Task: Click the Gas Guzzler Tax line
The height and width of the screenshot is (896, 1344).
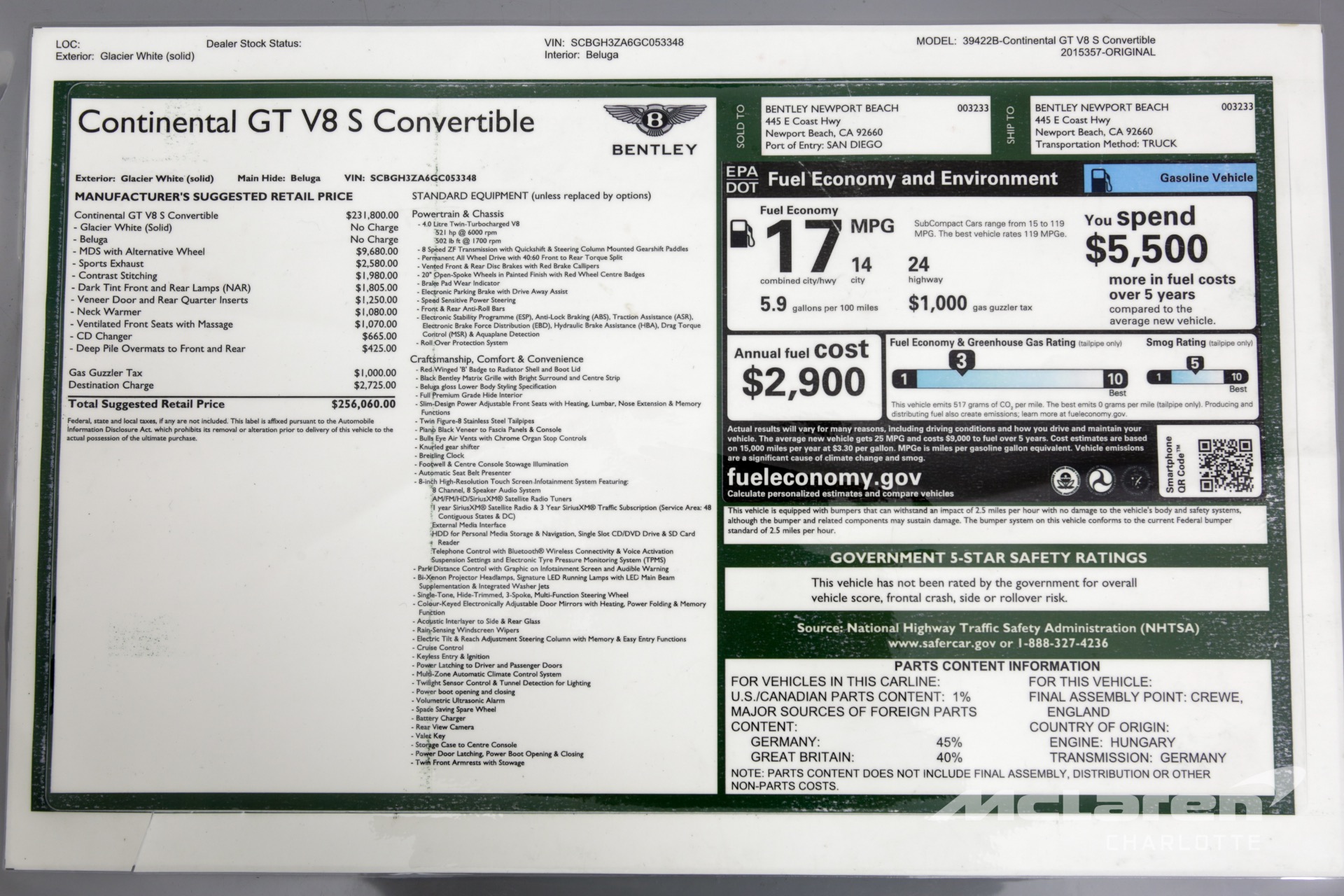Action: tap(232, 373)
